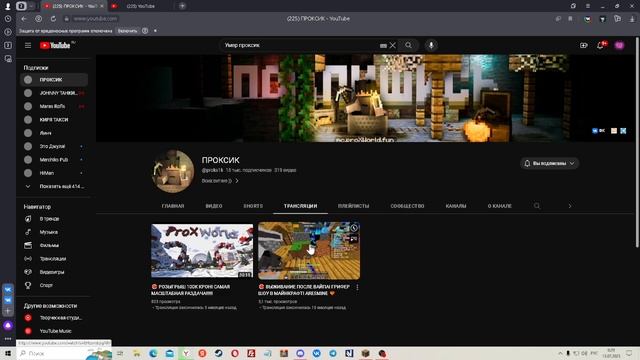Open the create video button
This screenshot has height=360, width=640.
[x=584, y=45]
